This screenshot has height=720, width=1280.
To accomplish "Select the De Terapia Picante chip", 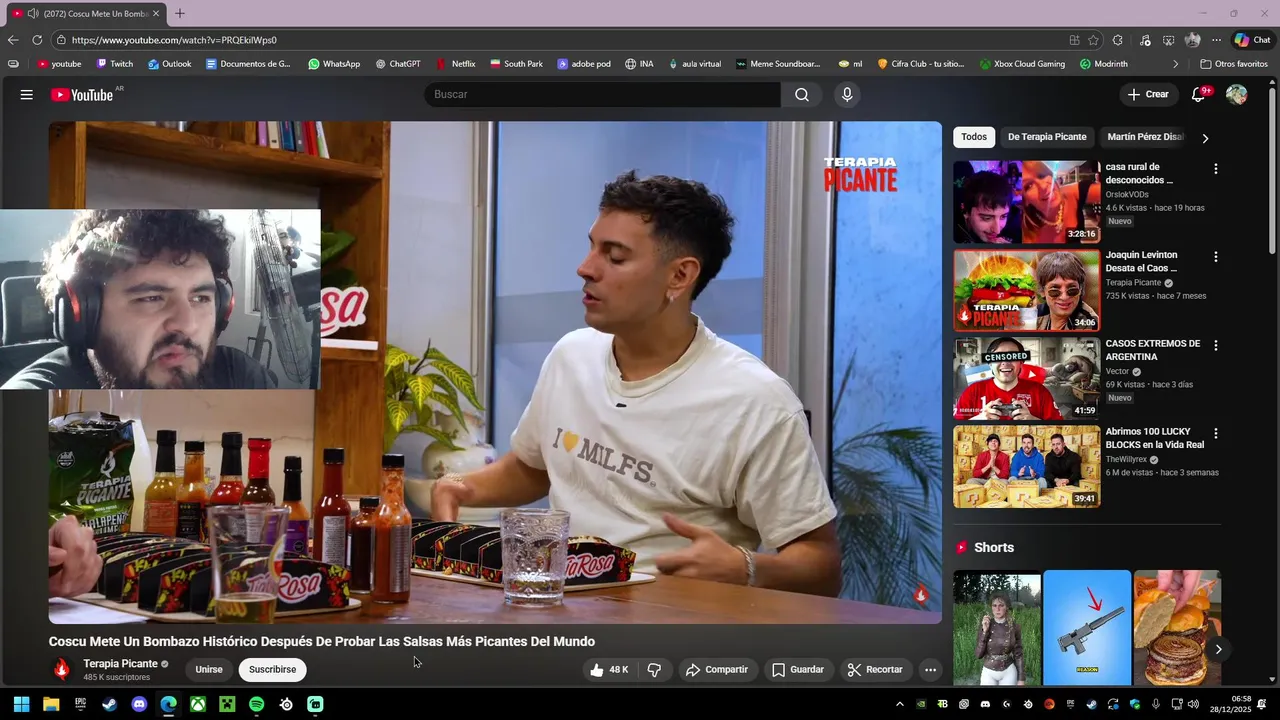I will pyautogui.click(x=1047, y=137).
